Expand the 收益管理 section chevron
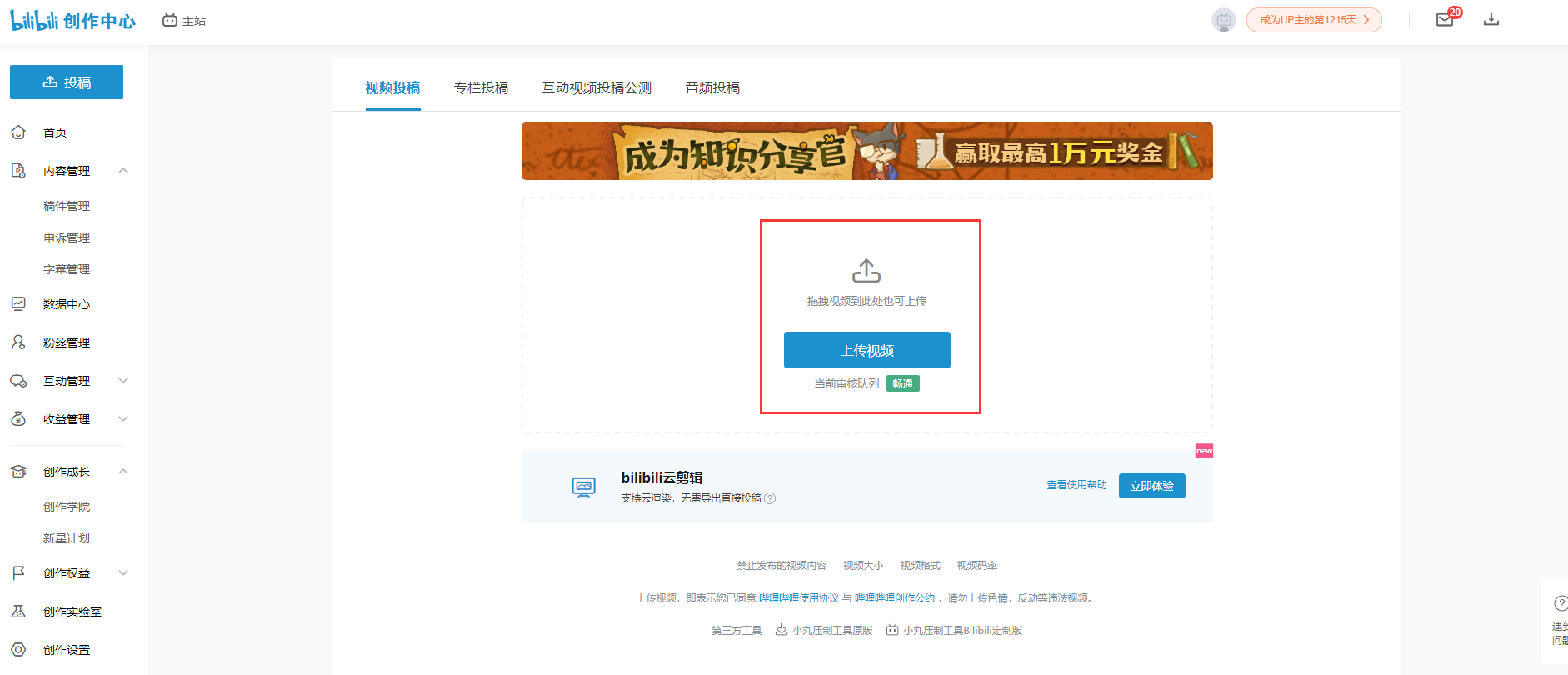This screenshot has width=1568, height=675. pos(123,419)
